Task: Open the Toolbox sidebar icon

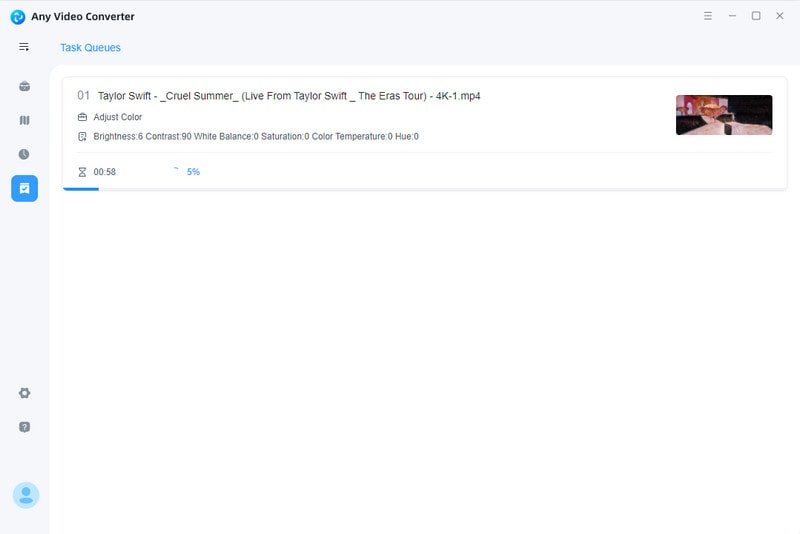Action: pos(24,86)
